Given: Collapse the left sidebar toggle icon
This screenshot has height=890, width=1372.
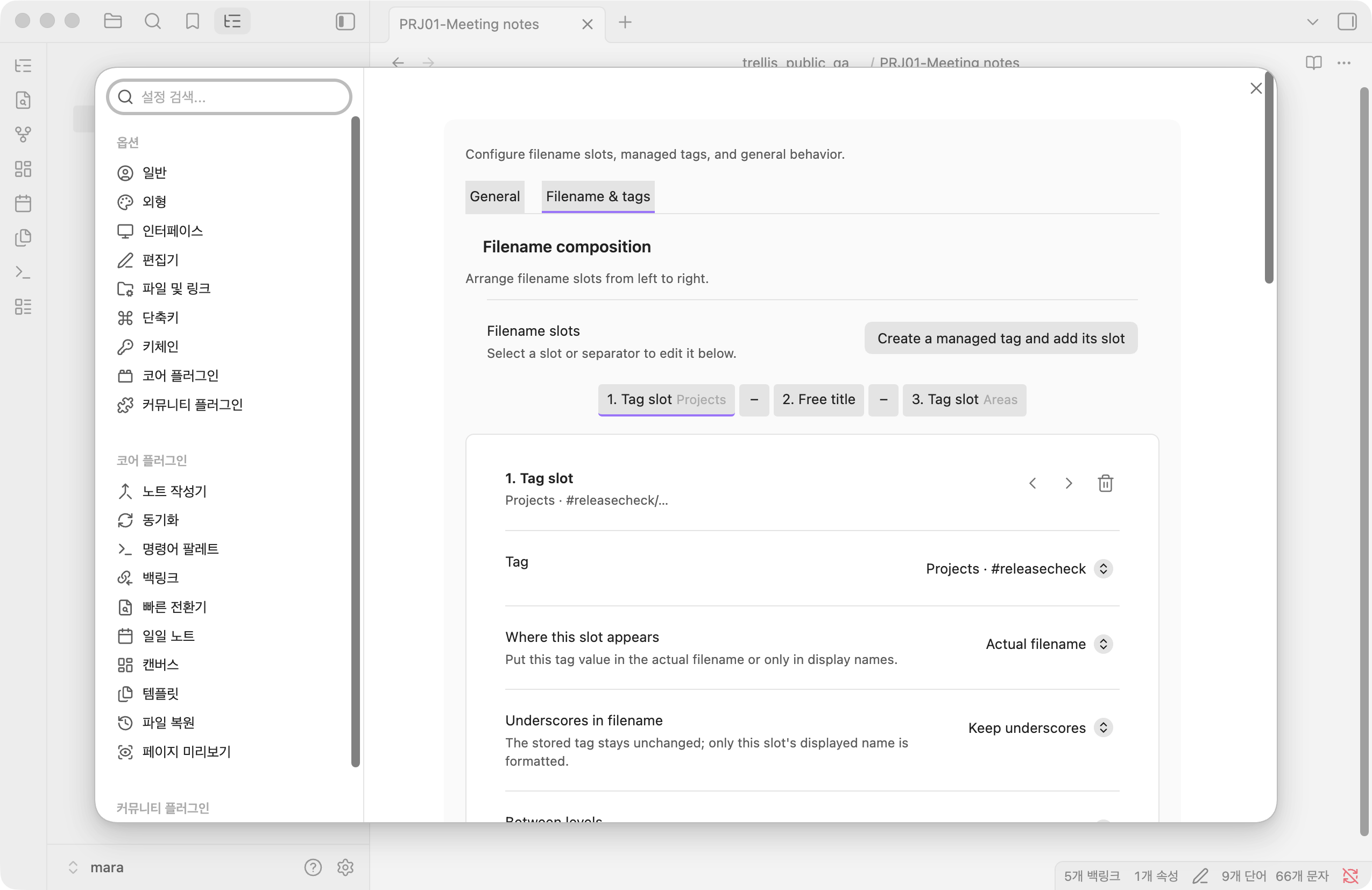Looking at the screenshot, I should 345,22.
